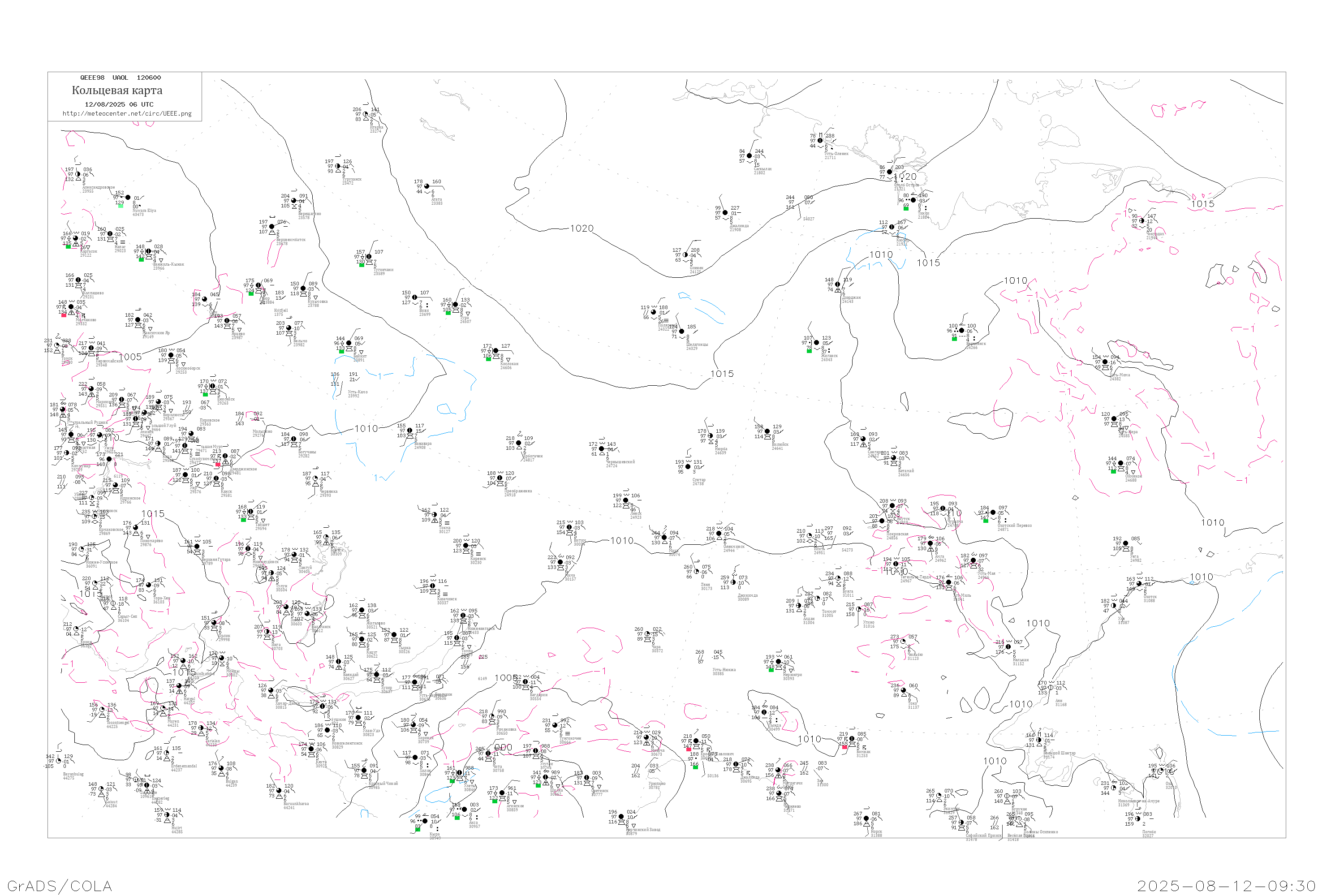
Task: Click the 2025-08-12-09:30 timestamp text
Action: pyautogui.click(x=1227, y=886)
